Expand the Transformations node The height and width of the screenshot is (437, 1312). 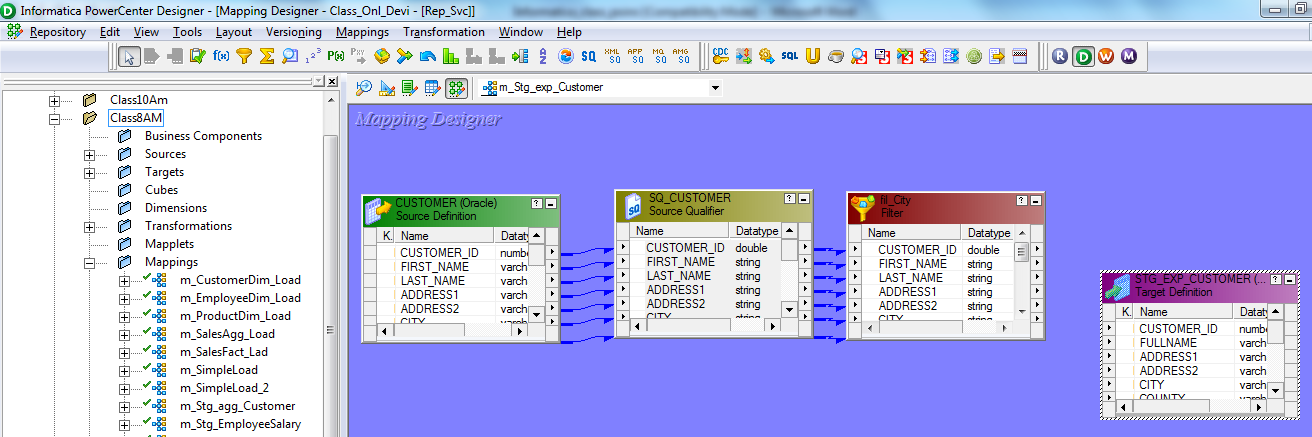coord(89,227)
